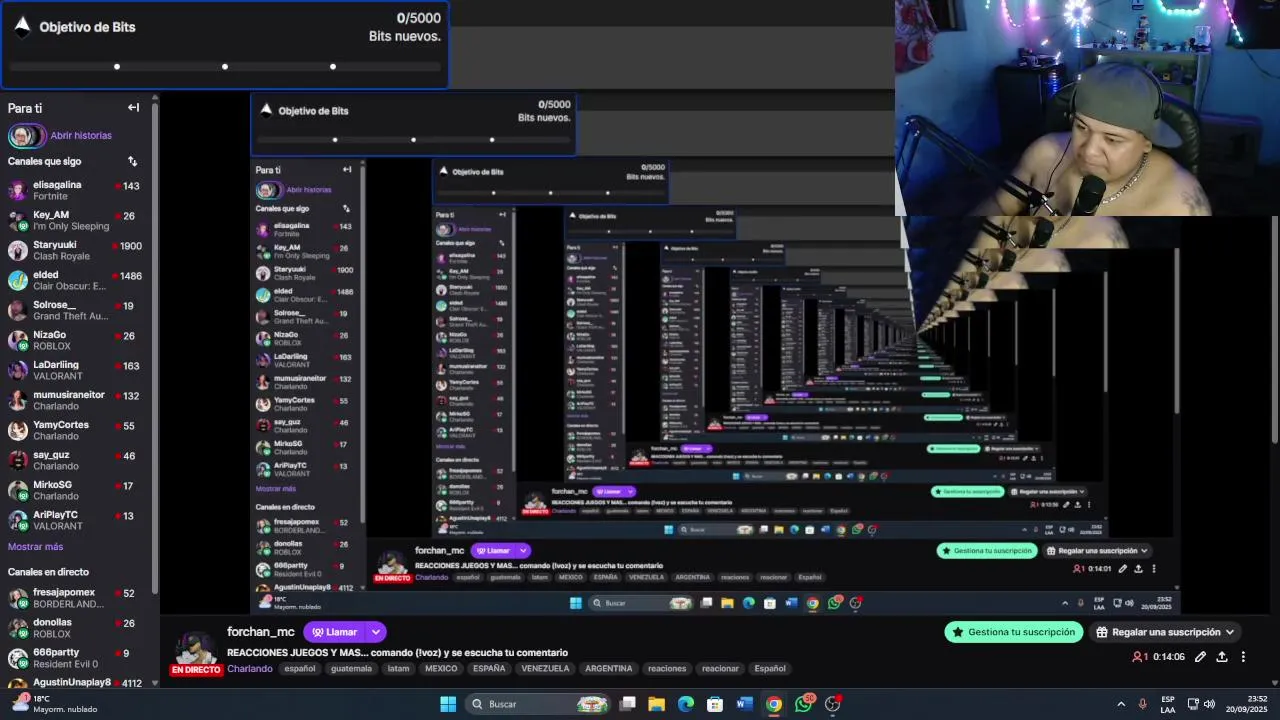Open AriPlayTC VALORANT channel row
The height and width of the screenshot is (720, 1280).
tap(76, 520)
